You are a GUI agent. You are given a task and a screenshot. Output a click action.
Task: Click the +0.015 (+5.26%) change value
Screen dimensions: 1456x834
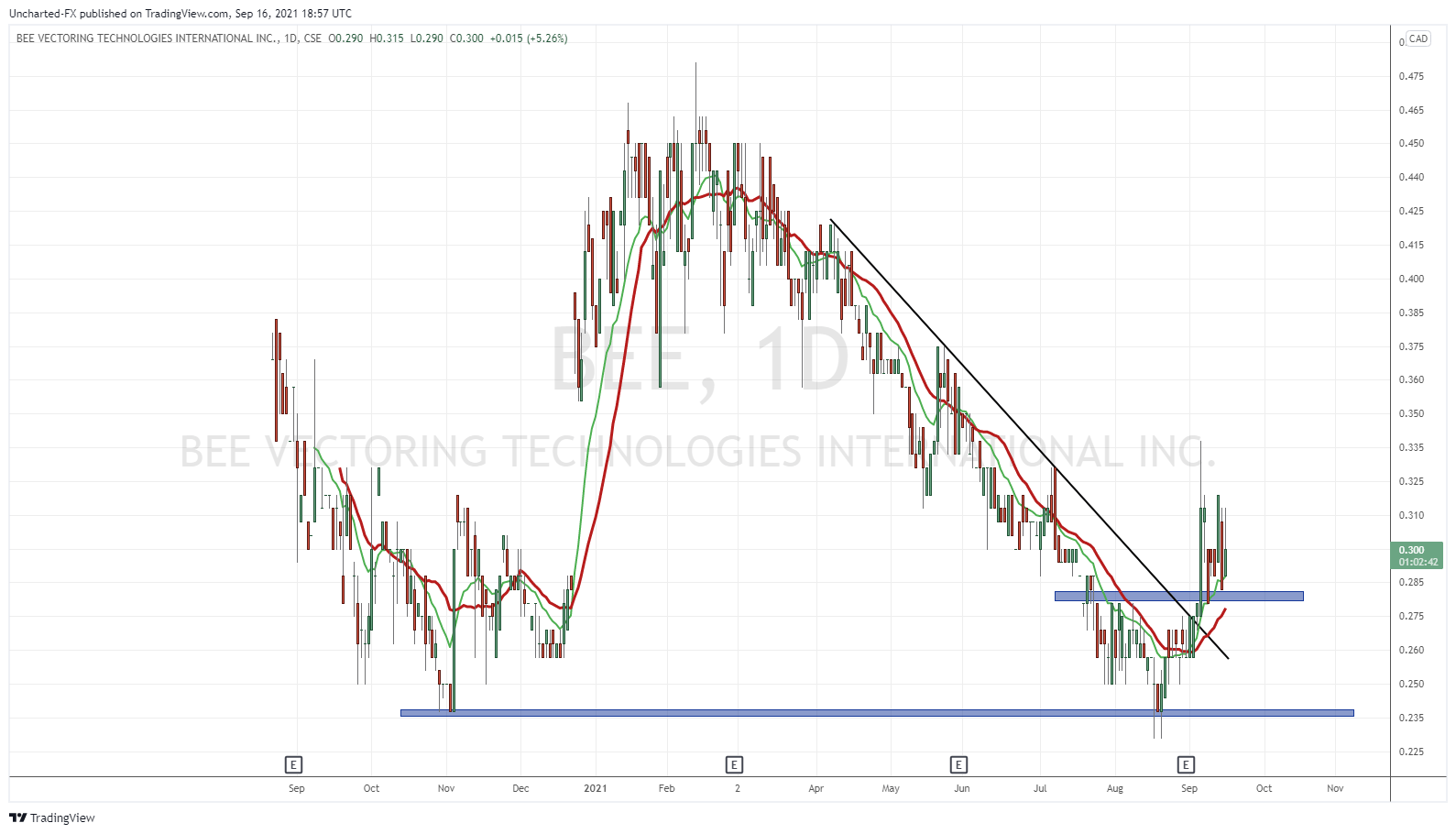[x=529, y=38]
